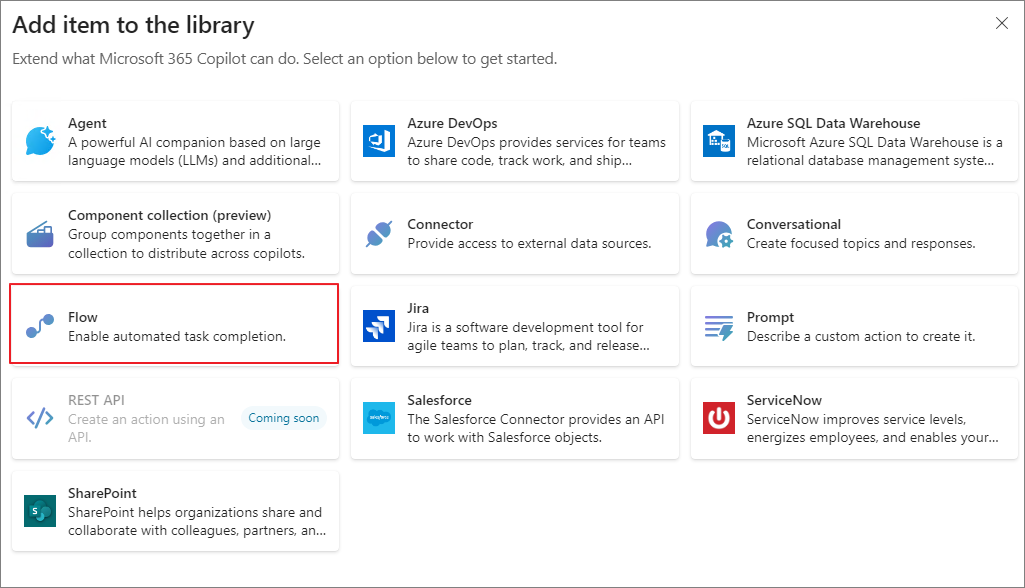Click 'Add item to the library' heading

(x=133, y=25)
